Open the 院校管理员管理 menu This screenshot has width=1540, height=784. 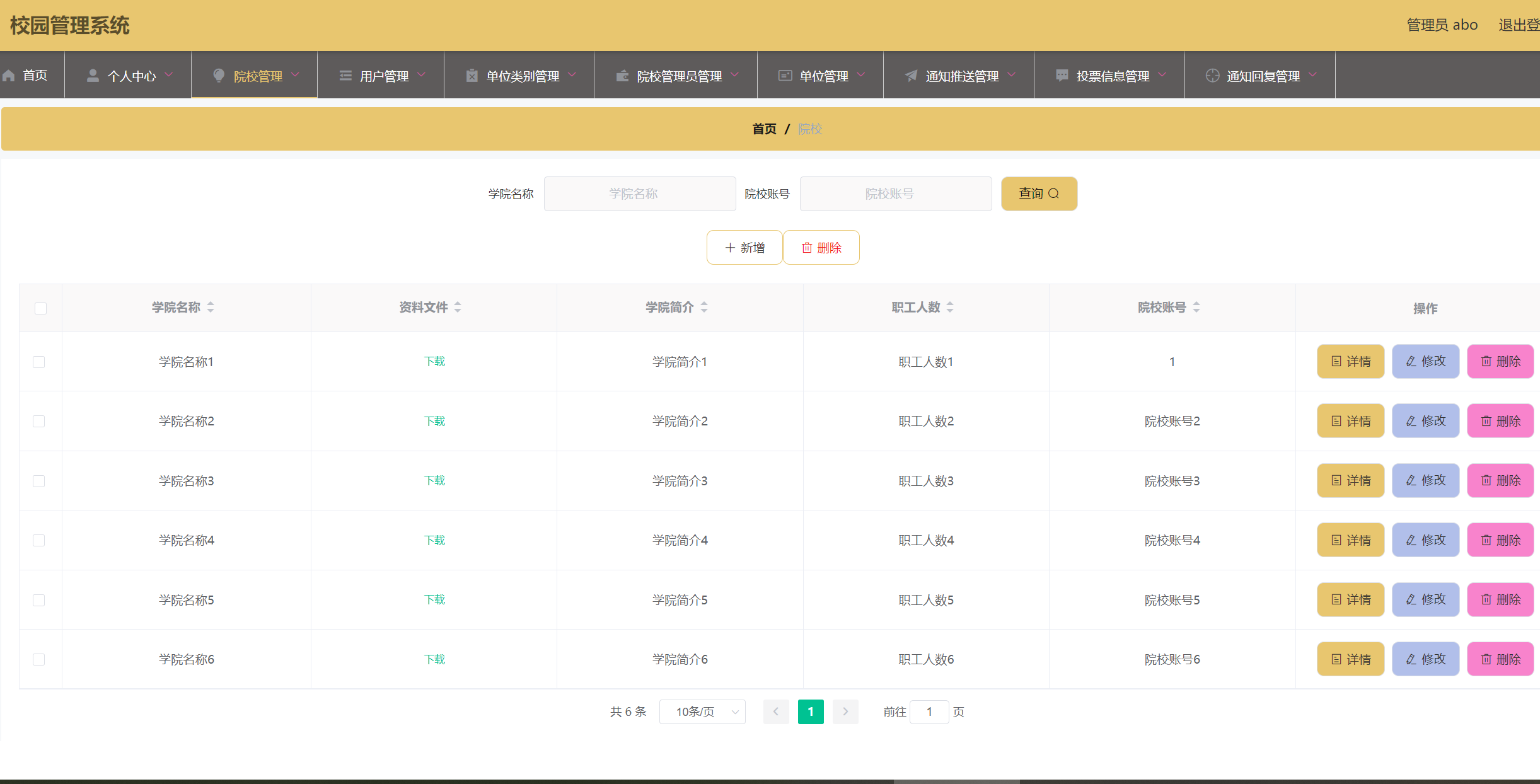(678, 76)
